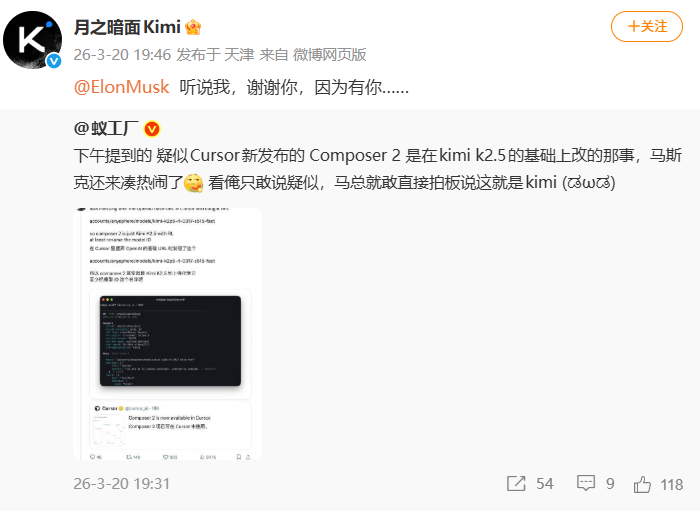Click the post timestamp 26-3-20 19:46
The width and height of the screenshot is (700, 515).
122,55
